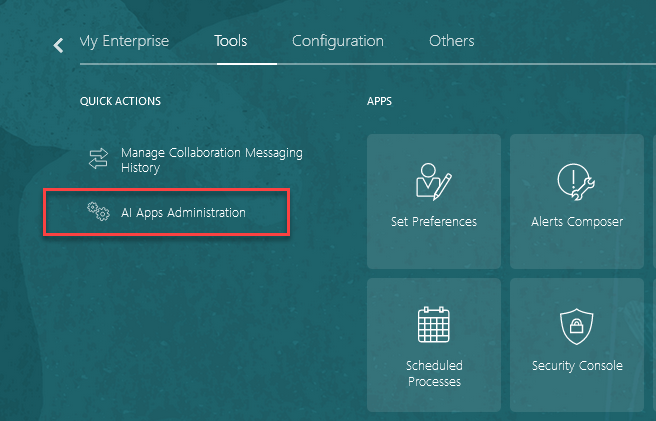Click the Security Console shield icon
This screenshot has height=421, width=656.
click(x=577, y=326)
